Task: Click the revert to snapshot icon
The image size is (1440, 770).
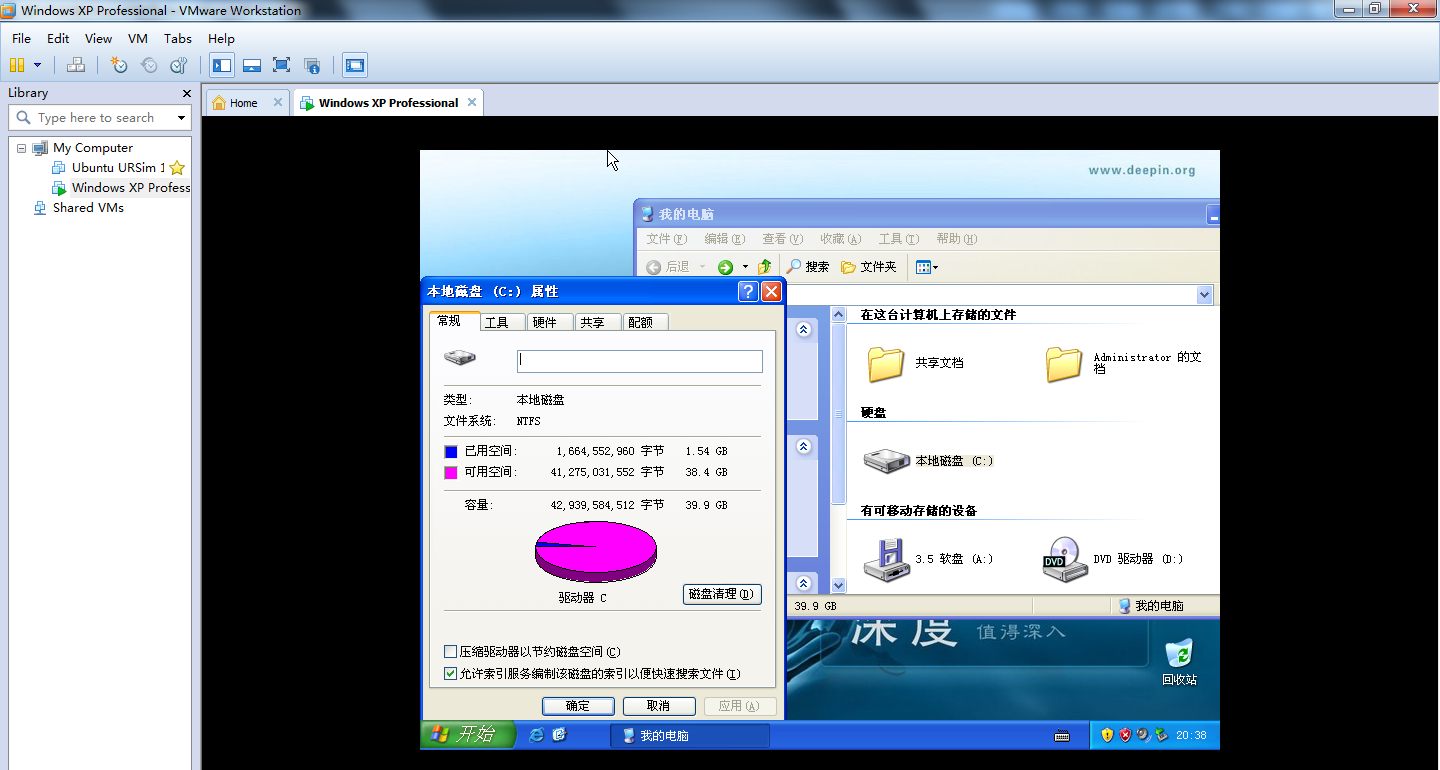Action: [x=149, y=65]
